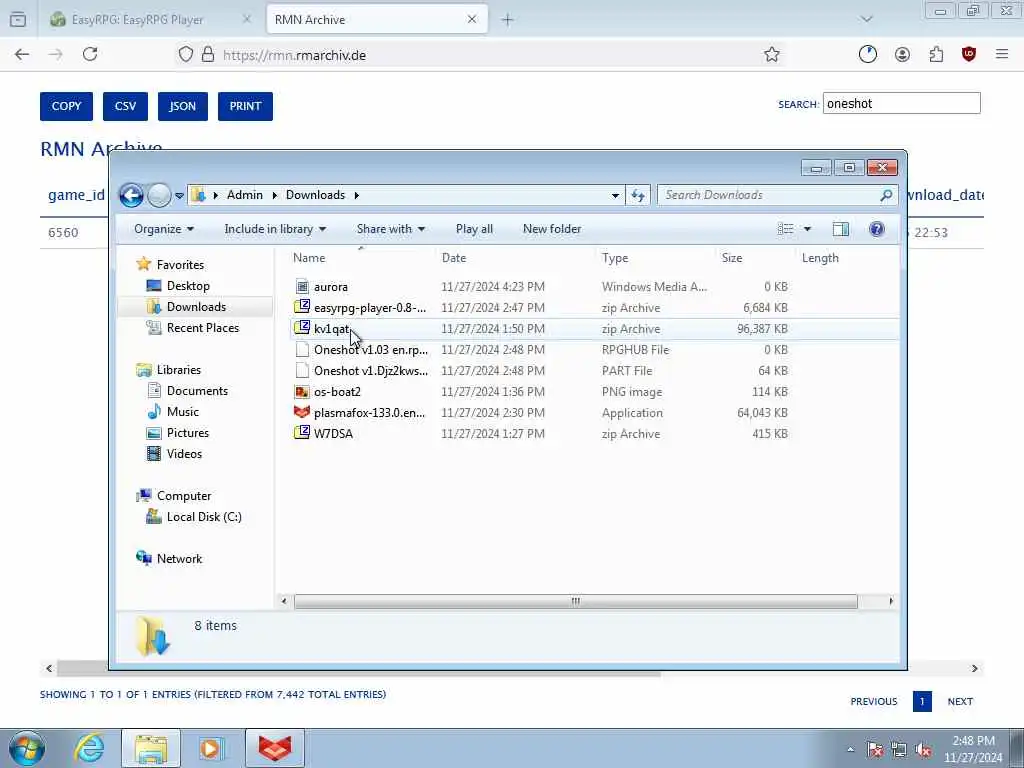Click the change view icon
1024x768 pixels.
point(786,229)
